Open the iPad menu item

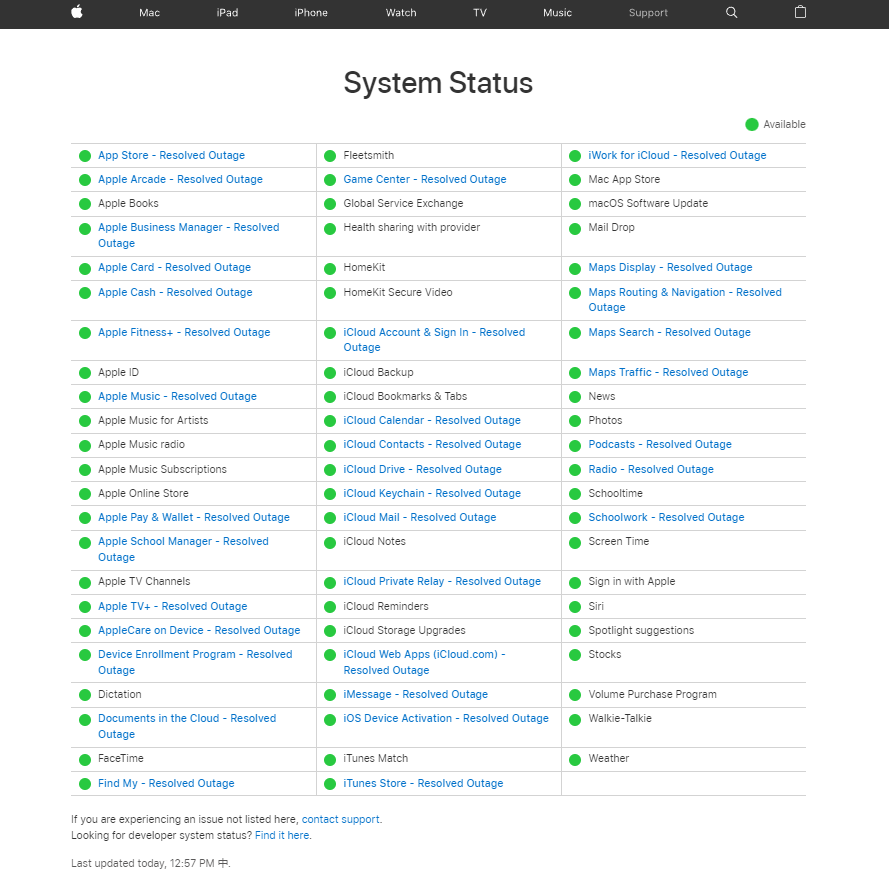(x=227, y=12)
